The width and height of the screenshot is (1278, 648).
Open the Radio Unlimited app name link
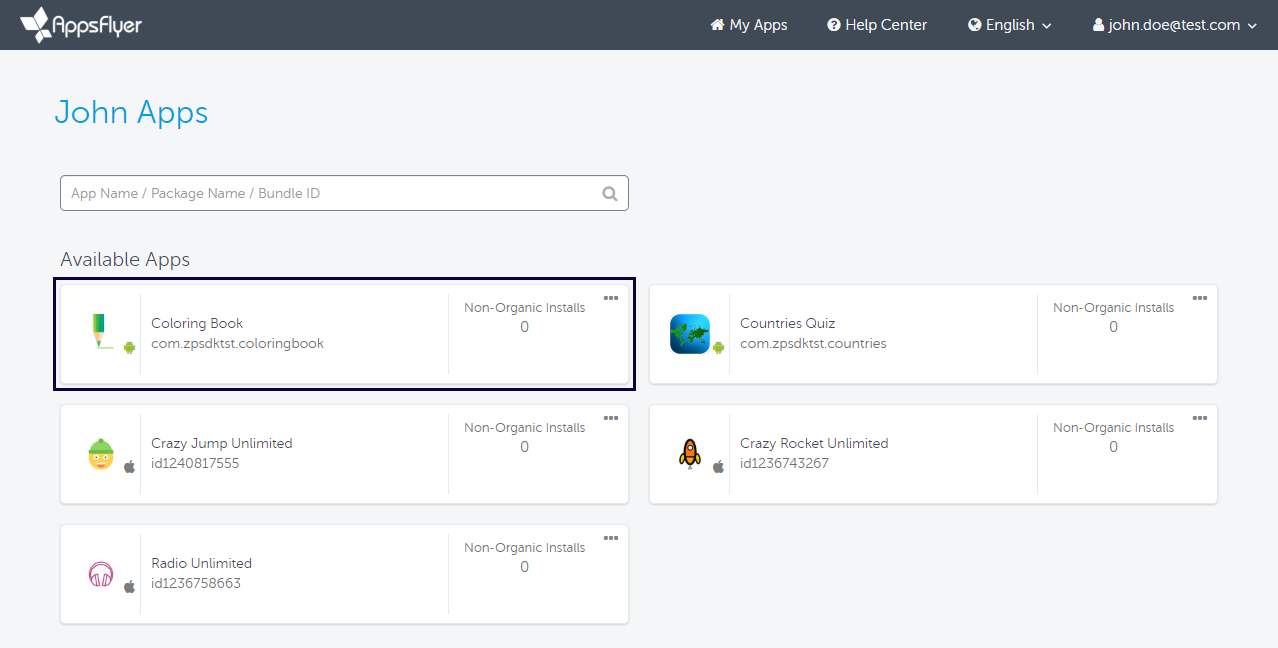[x=201, y=563]
